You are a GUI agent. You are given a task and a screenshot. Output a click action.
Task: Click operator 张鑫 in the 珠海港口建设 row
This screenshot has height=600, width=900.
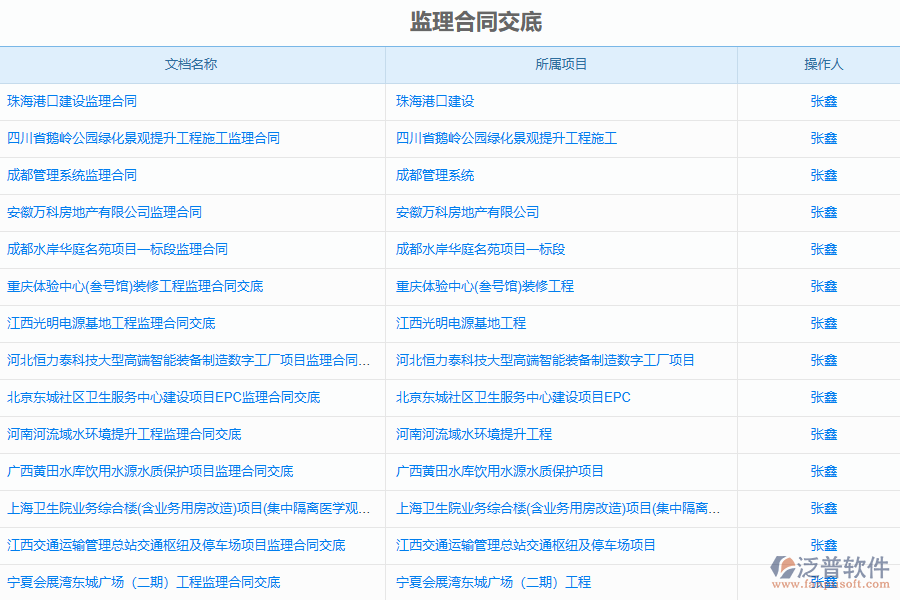[x=823, y=101]
